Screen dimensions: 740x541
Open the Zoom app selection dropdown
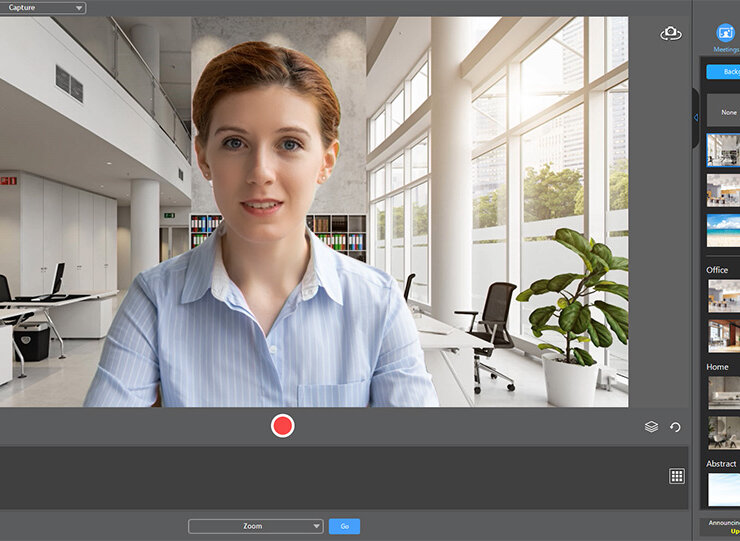click(x=256, y=526)
